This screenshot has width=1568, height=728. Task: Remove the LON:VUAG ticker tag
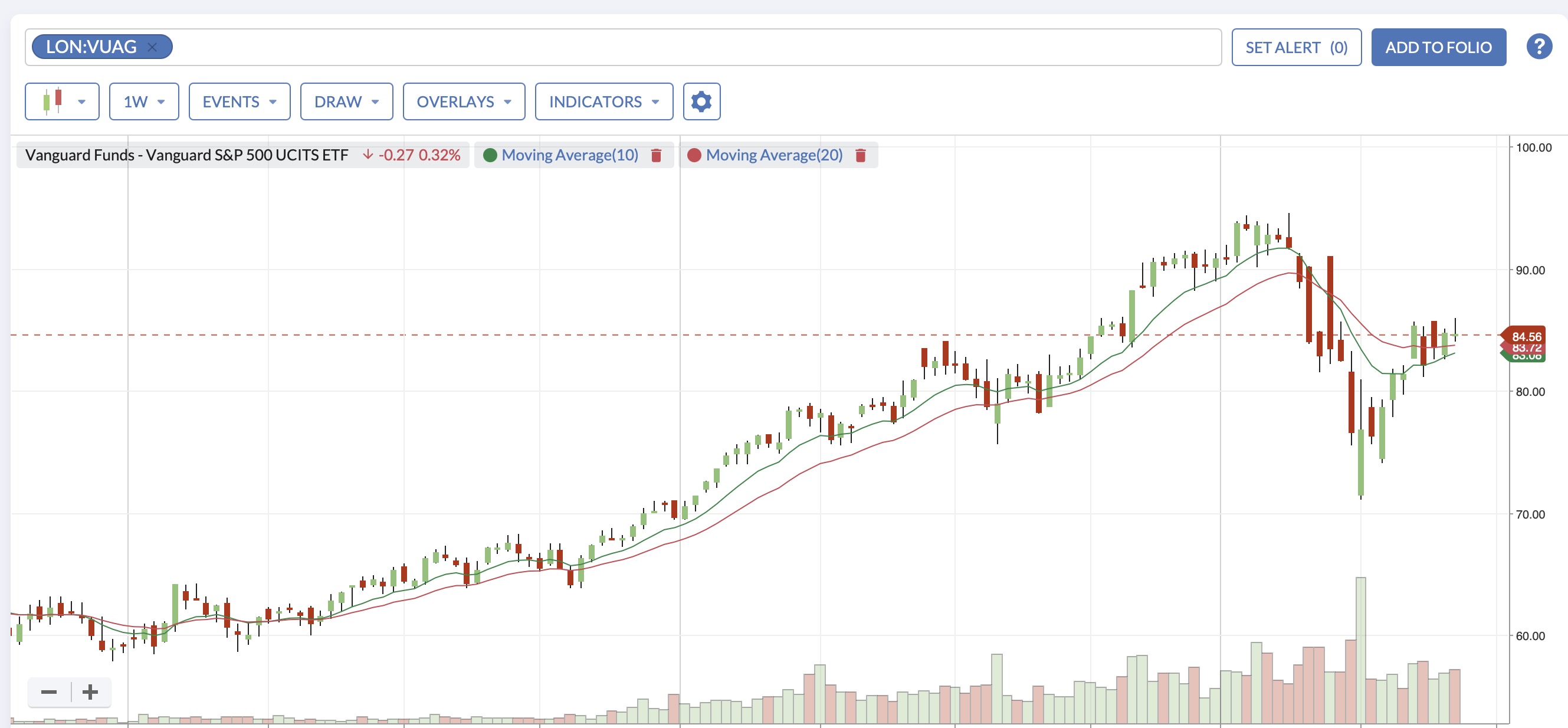coord(152,47)
